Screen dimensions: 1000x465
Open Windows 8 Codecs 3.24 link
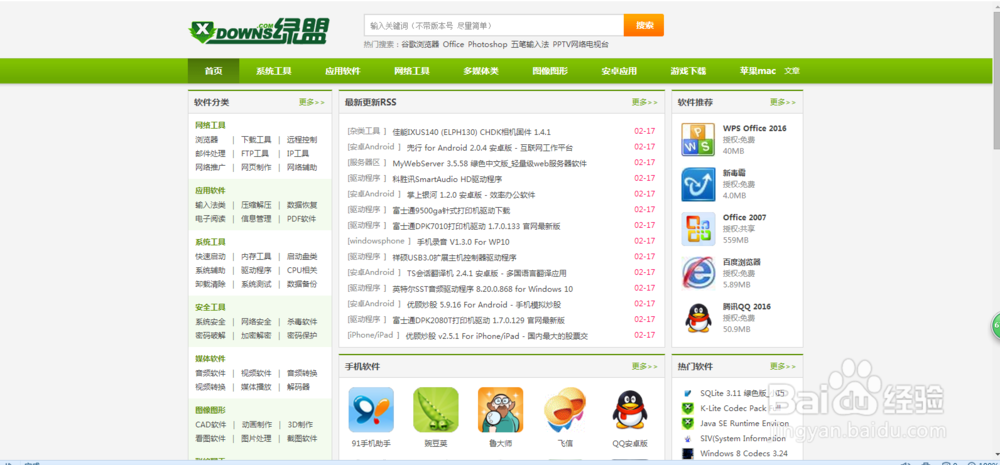tap(744, 454)
